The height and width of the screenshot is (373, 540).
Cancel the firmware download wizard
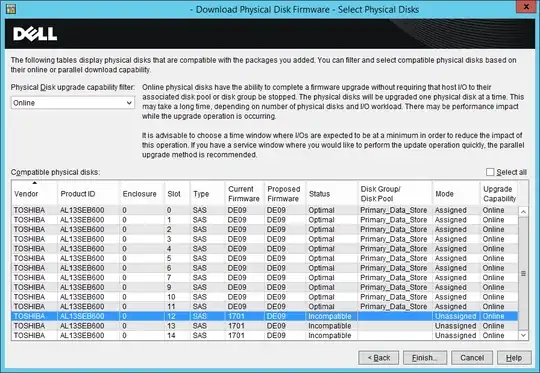(x=472, y=358)
